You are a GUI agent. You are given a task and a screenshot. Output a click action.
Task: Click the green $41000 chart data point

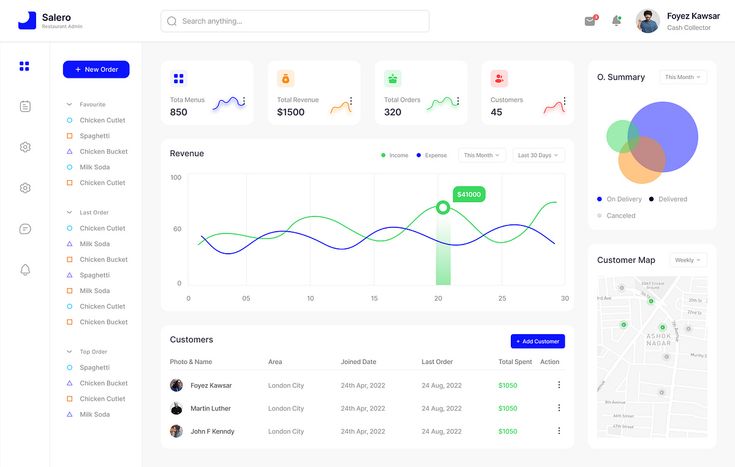(x=442, y=208)
